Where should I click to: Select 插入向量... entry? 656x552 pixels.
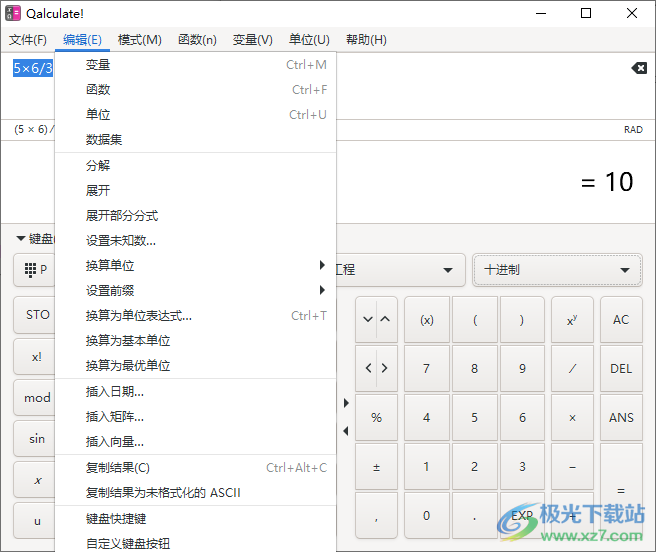[196, 442]
